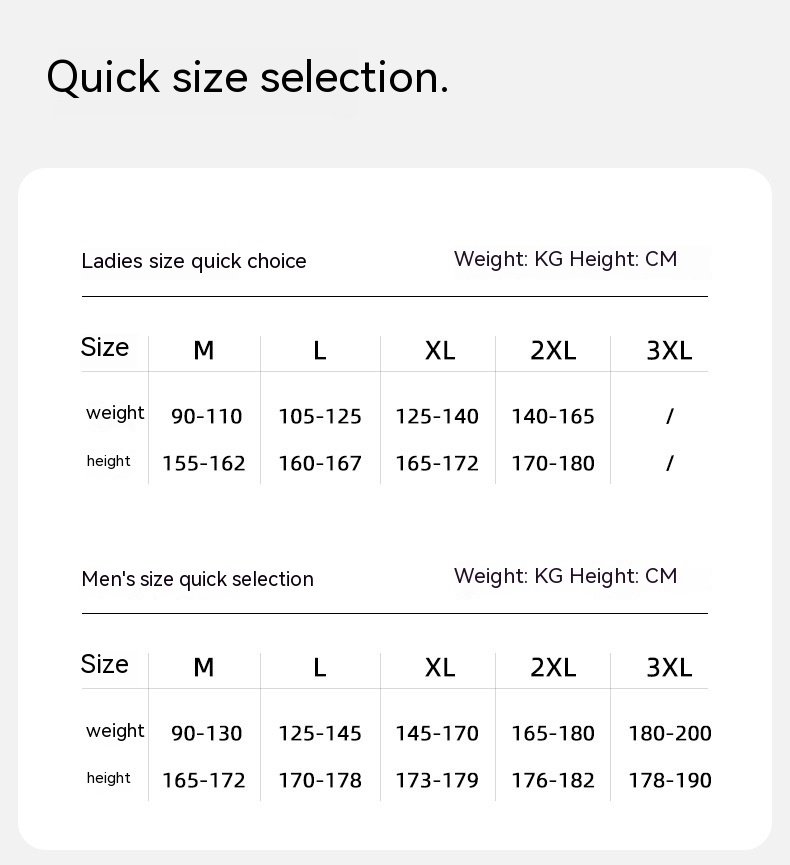Select the XL header in ladies table
790x865 pixels.
pyautogui.click(x=439, y=351)
